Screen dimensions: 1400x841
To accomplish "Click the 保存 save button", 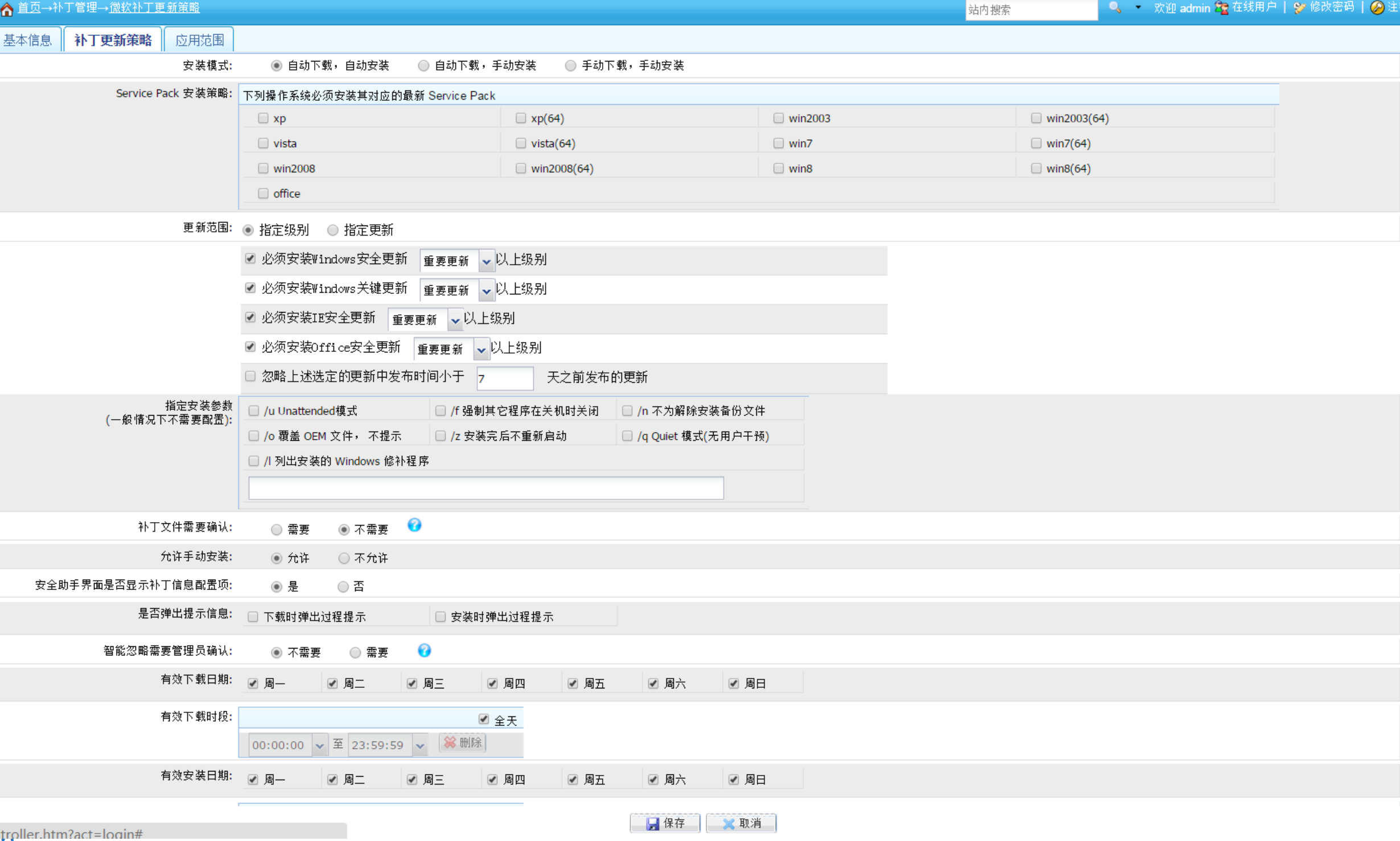I will coord(665,823).
